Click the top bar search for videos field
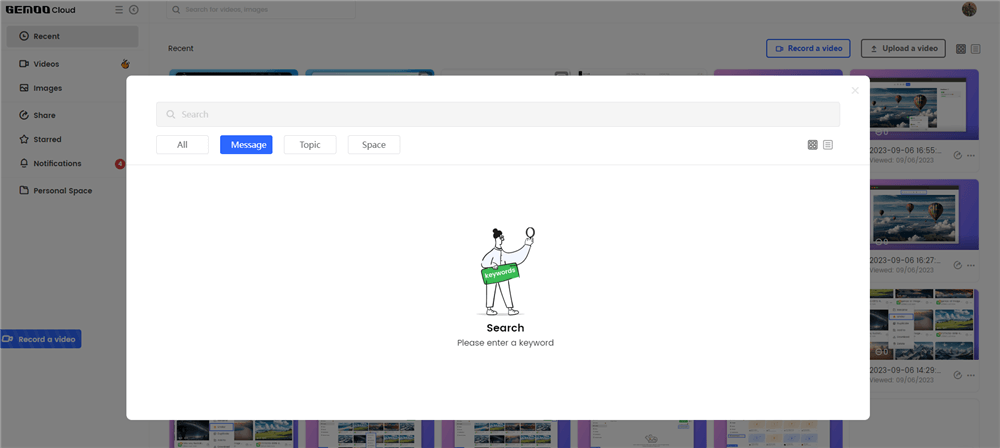1000x448 pixels. pyautogui.click(x=261, y=10)
